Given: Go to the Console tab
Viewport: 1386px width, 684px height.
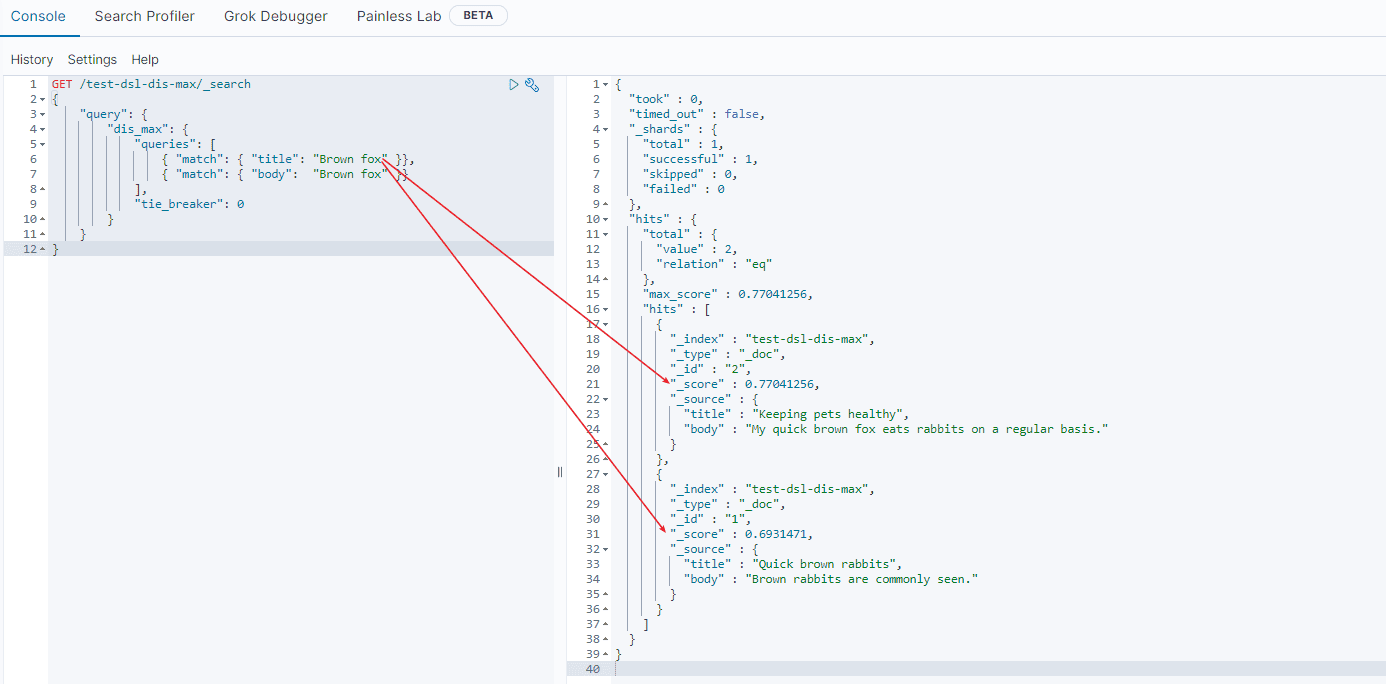Looking at the screenshot, I should tap(38, 16).
